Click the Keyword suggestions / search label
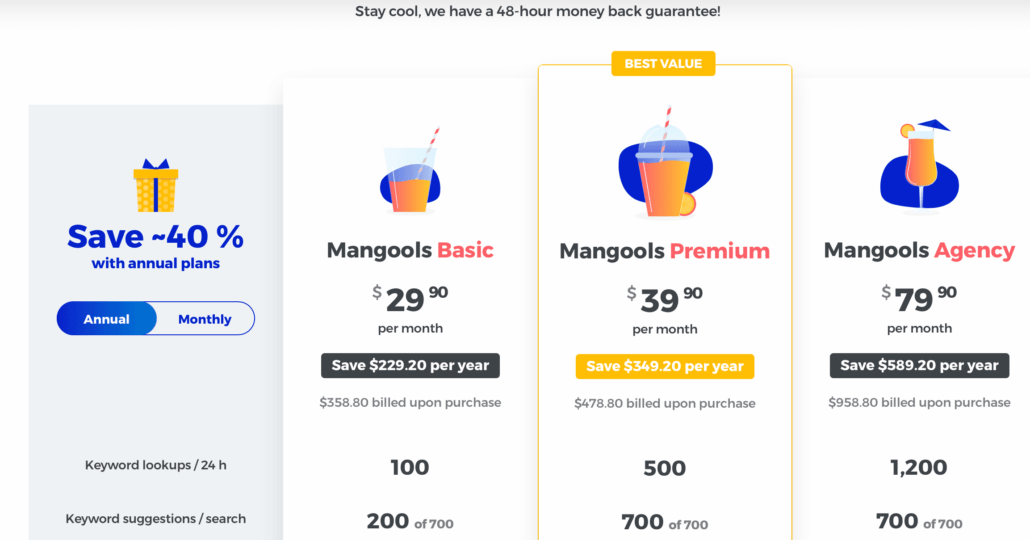The image size is (1030, 540). 156,518
